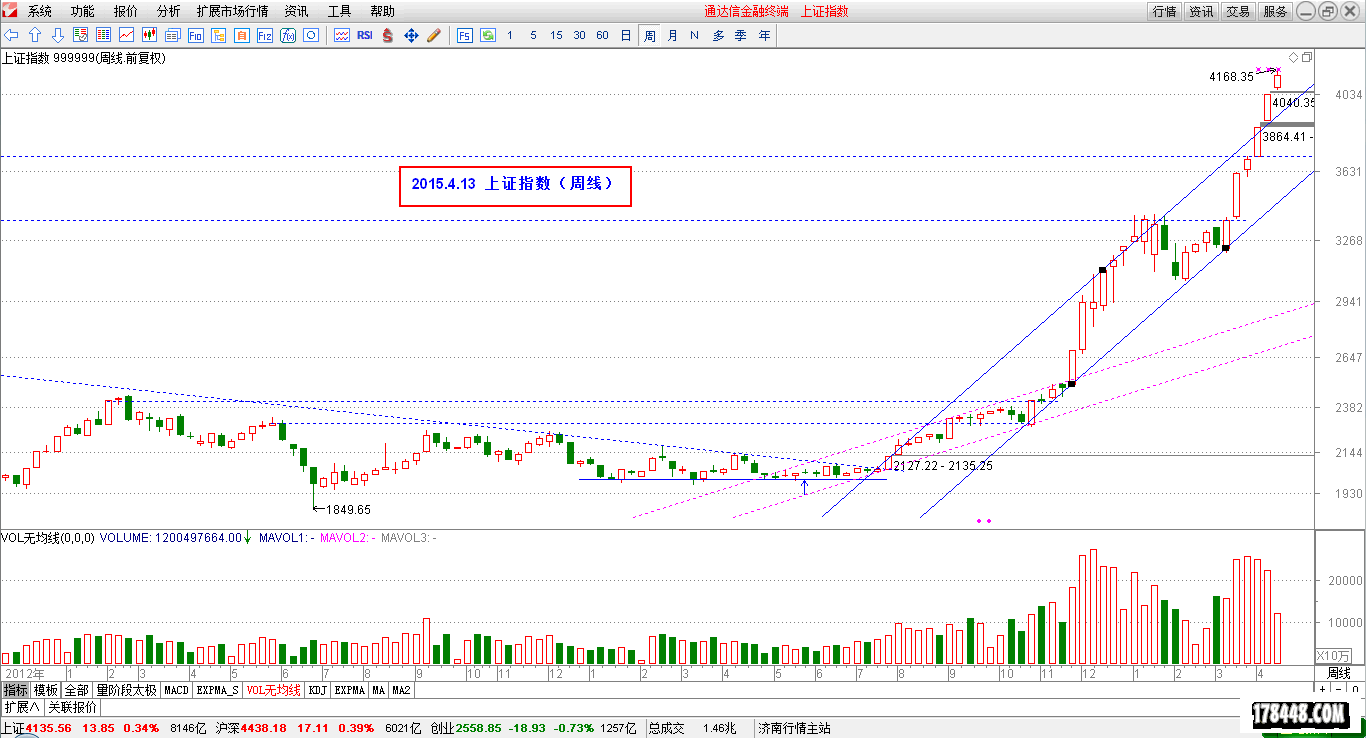Image resolution: width=1366 pixels, height=738 pixels.
Task: Select the N custom period
Action: (694, 35)
